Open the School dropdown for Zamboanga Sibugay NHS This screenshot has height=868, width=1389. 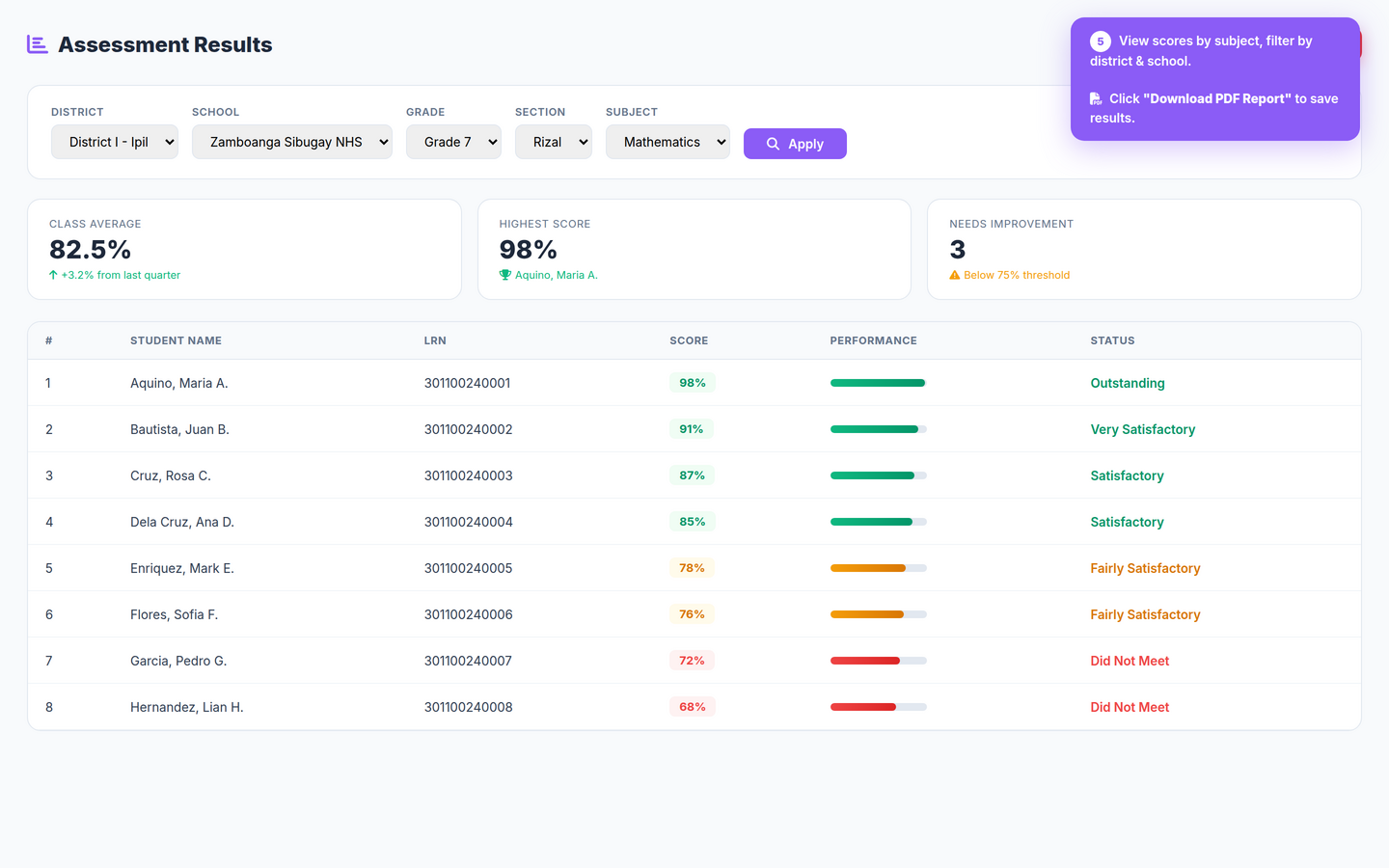point(292,141)
